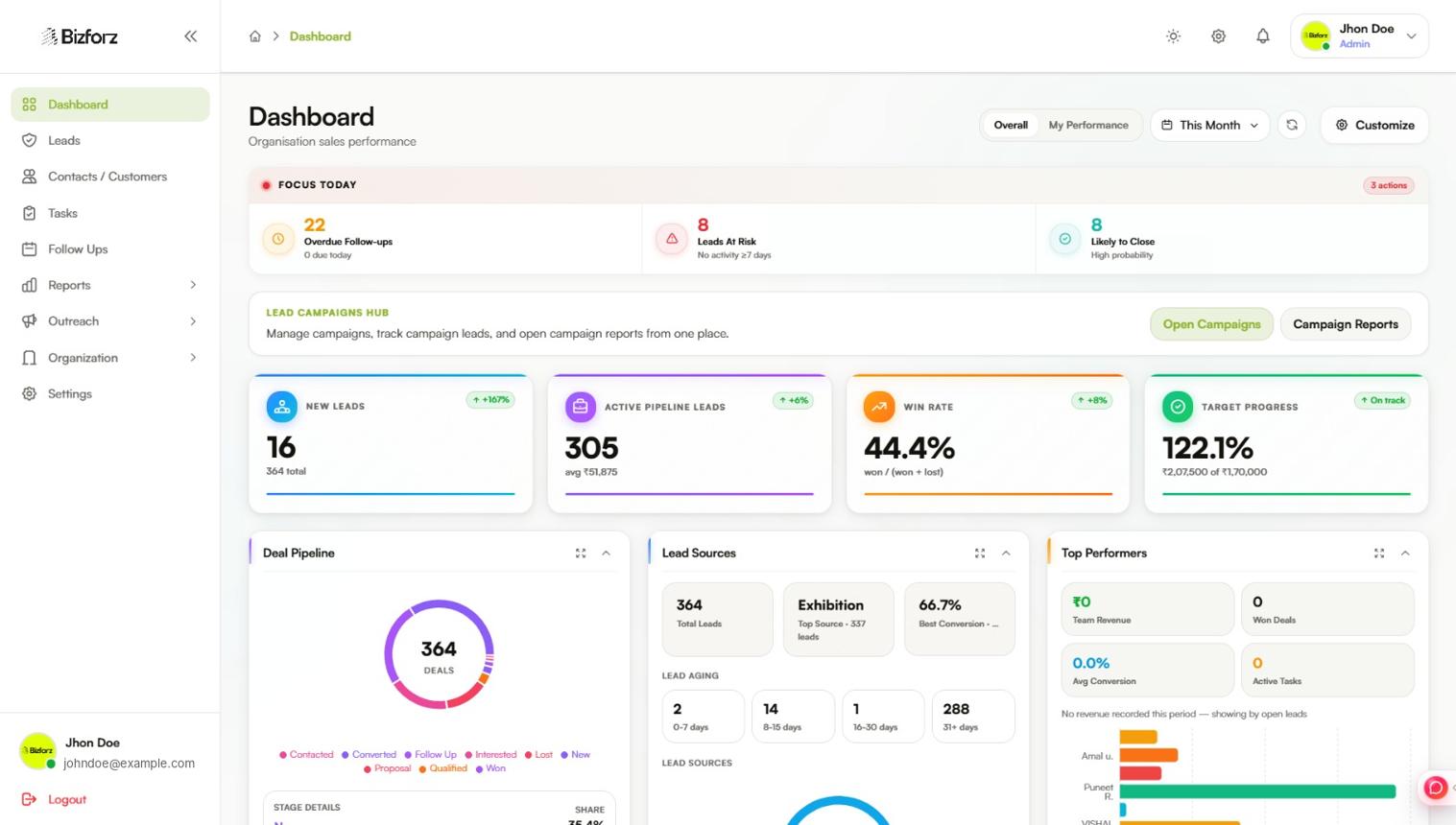Click the Dashboard breadcrumb link
Viewport: 1456px width, 825px height.
point(321,36)
